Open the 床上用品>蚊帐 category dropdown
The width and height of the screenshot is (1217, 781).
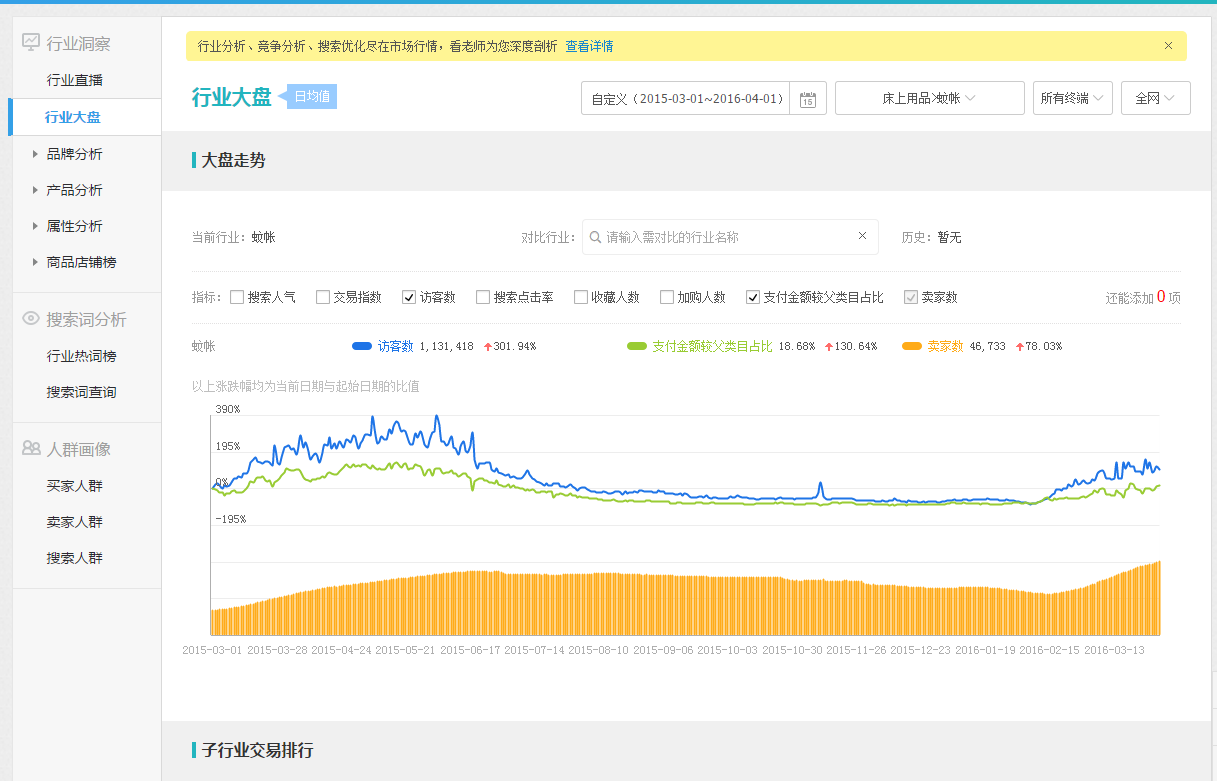[x=929, y=98]
